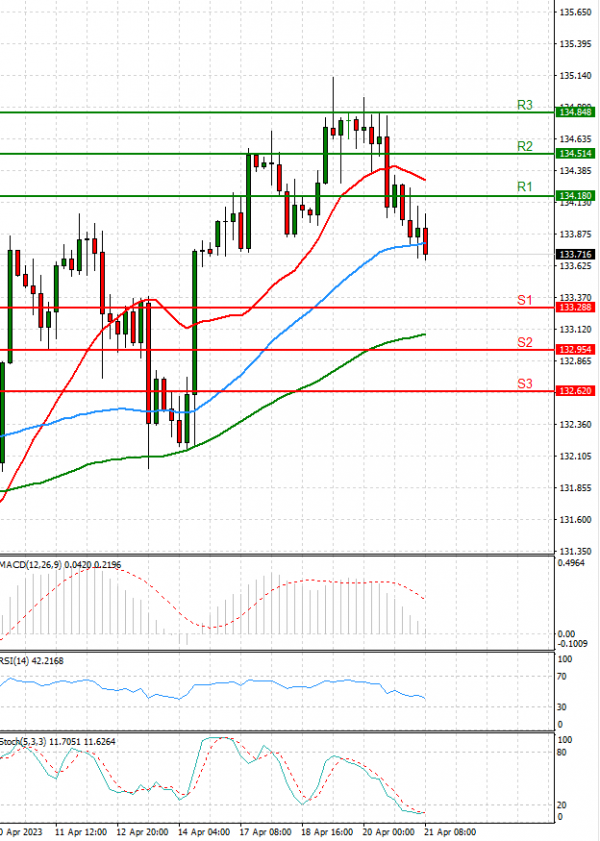Image resolution: width=600 pixels, height=841 pixels.
Task: Click the RSI scale value 70
Action: [561, 677]
